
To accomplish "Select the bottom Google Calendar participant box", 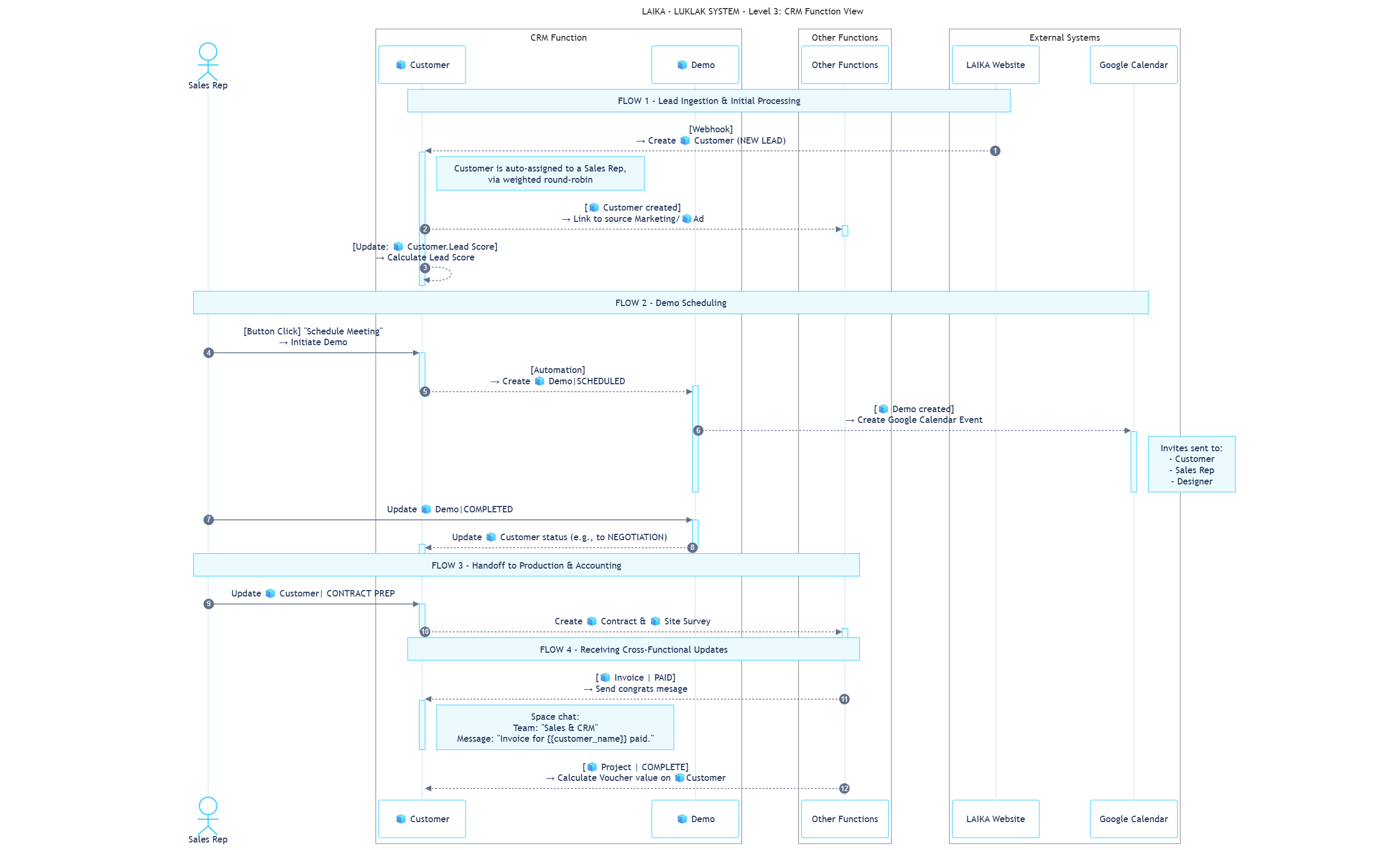I will (x=1134, y=819).
